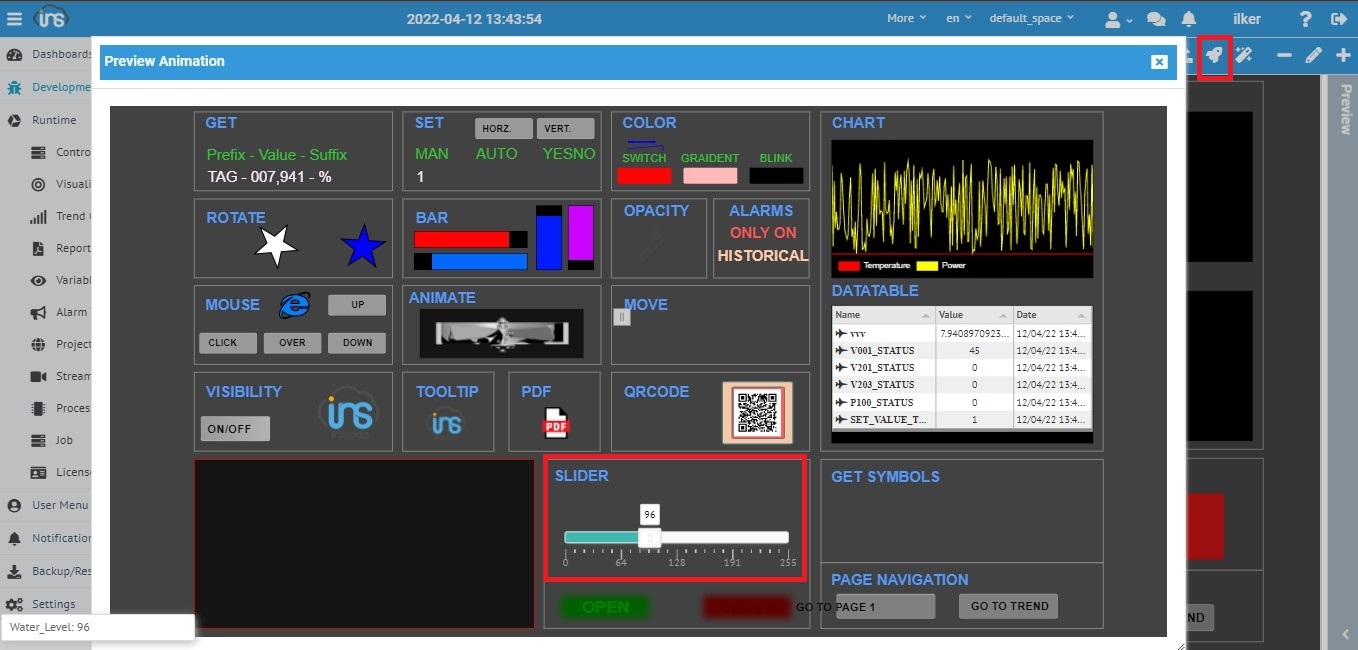Click the slider handle showing 96

pyautogui.click(x=649, y=538)
